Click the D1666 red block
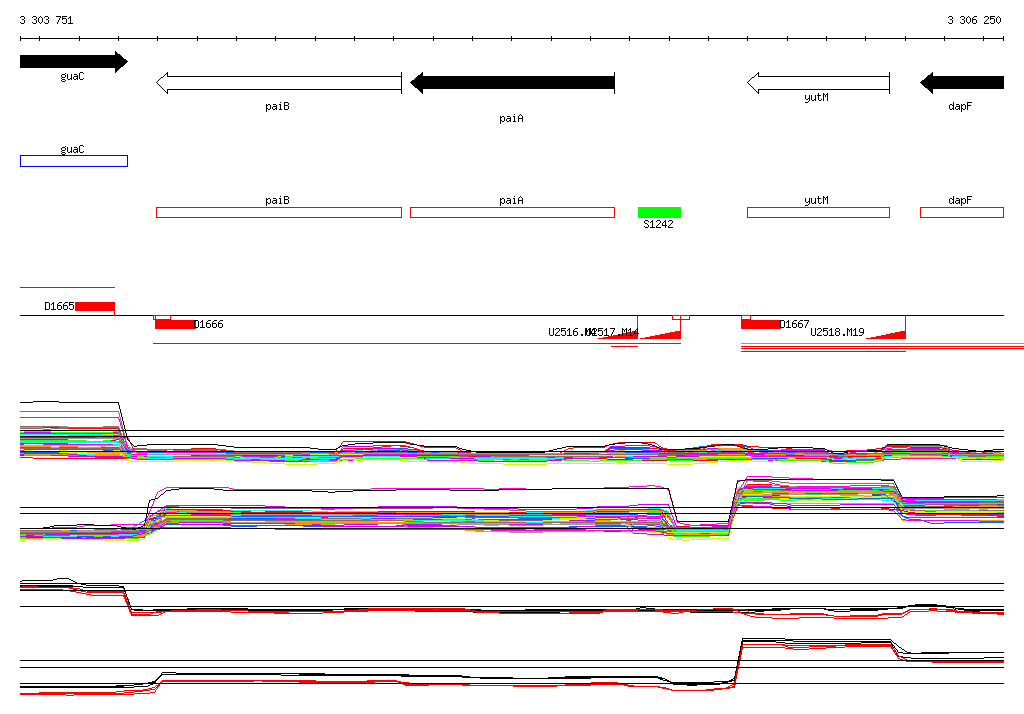The image size is (1024, 714). 175,324
